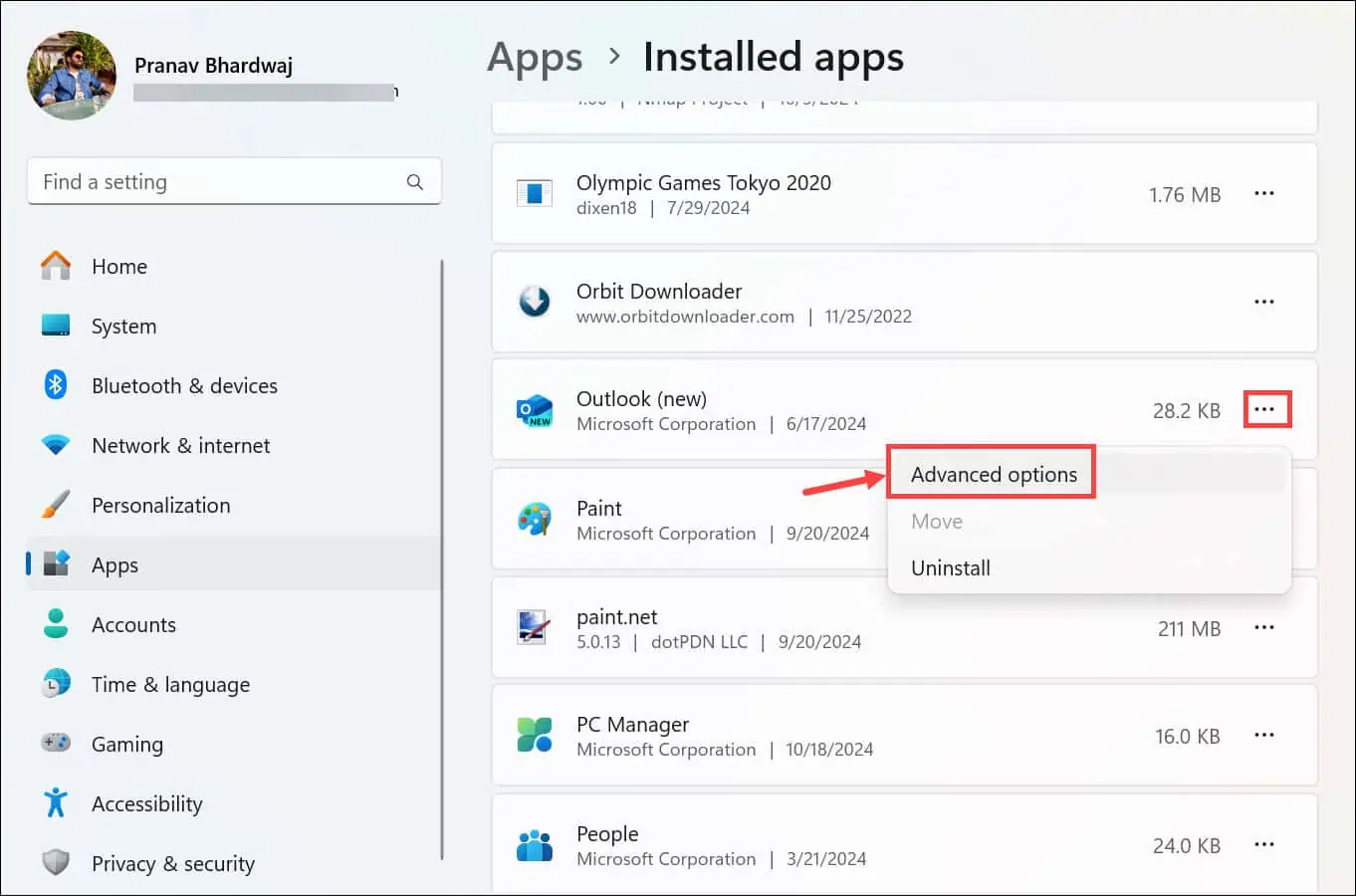Select the Home icon in sidebar
1356x896 pixels.
(55, 265)
